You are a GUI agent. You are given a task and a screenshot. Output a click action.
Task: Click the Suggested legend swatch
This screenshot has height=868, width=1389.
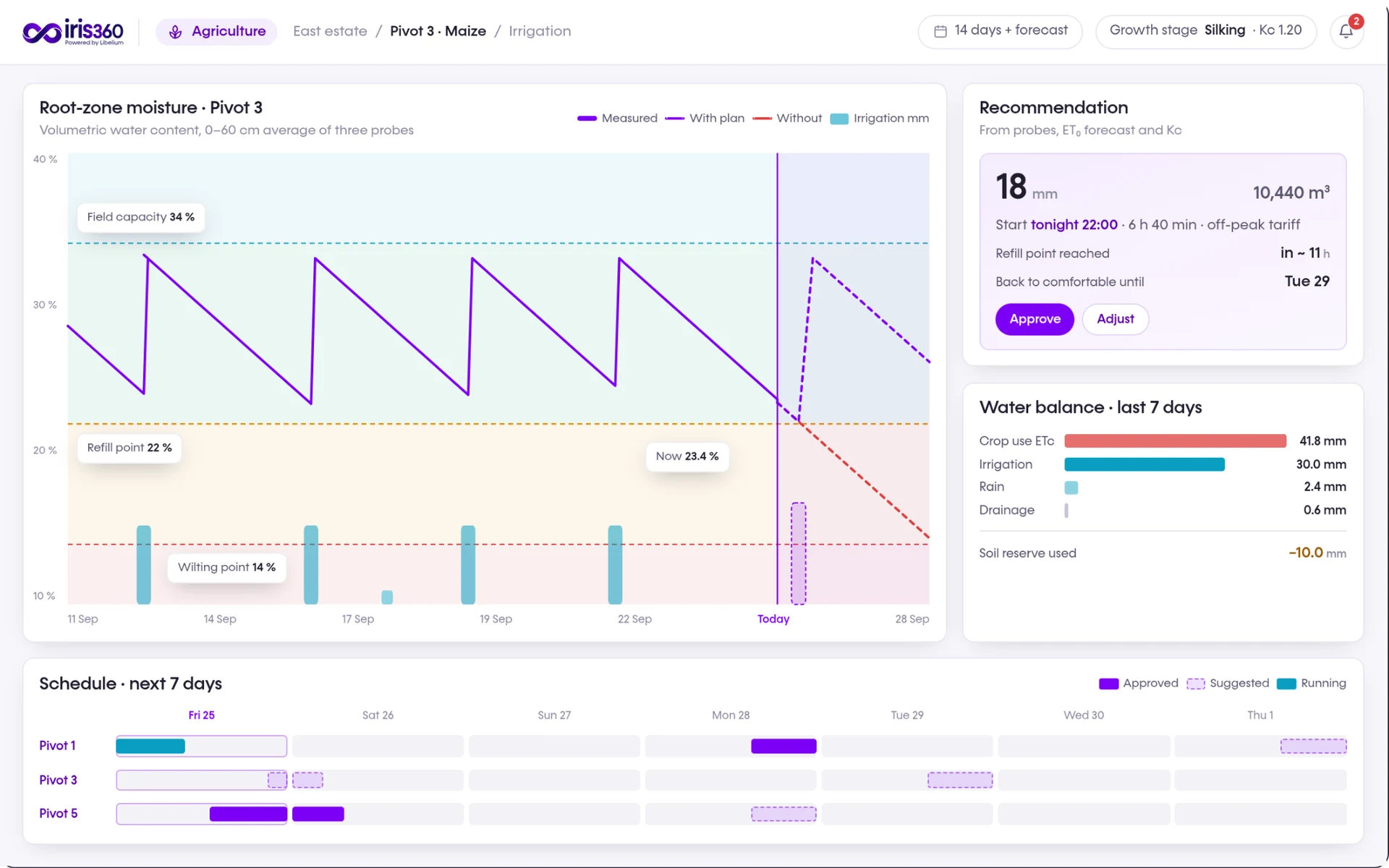(x=1196, y=684)
